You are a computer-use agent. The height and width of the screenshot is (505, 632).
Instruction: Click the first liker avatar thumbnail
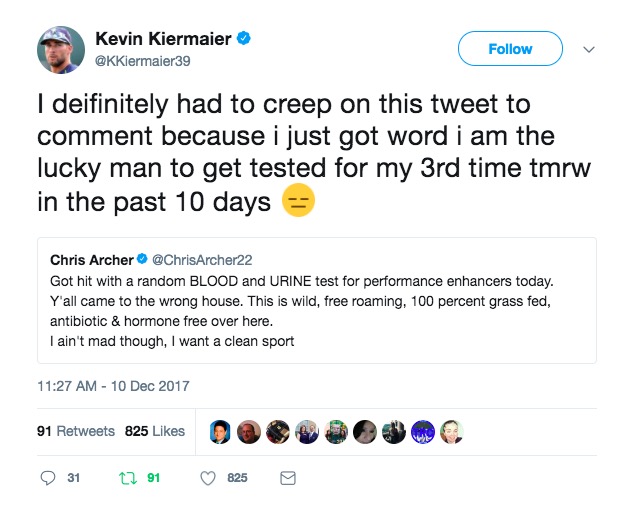click(222, 431)
